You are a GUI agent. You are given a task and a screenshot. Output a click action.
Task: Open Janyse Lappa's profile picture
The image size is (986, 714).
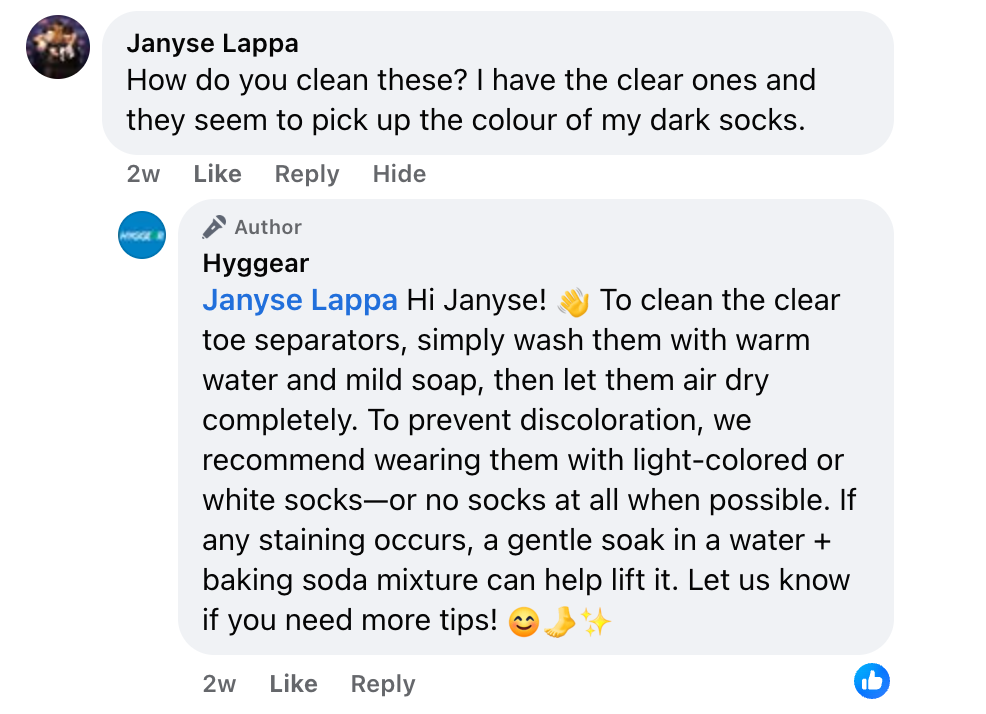[58, 47]
